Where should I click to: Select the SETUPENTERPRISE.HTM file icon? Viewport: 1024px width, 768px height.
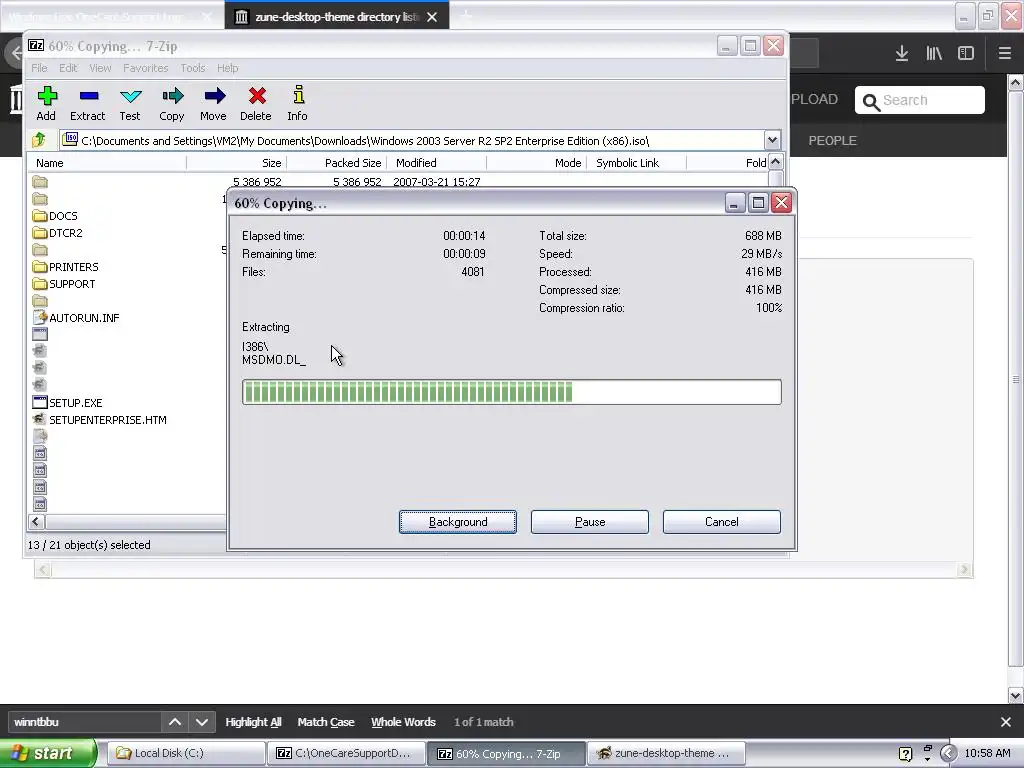(x=40, y=419)
